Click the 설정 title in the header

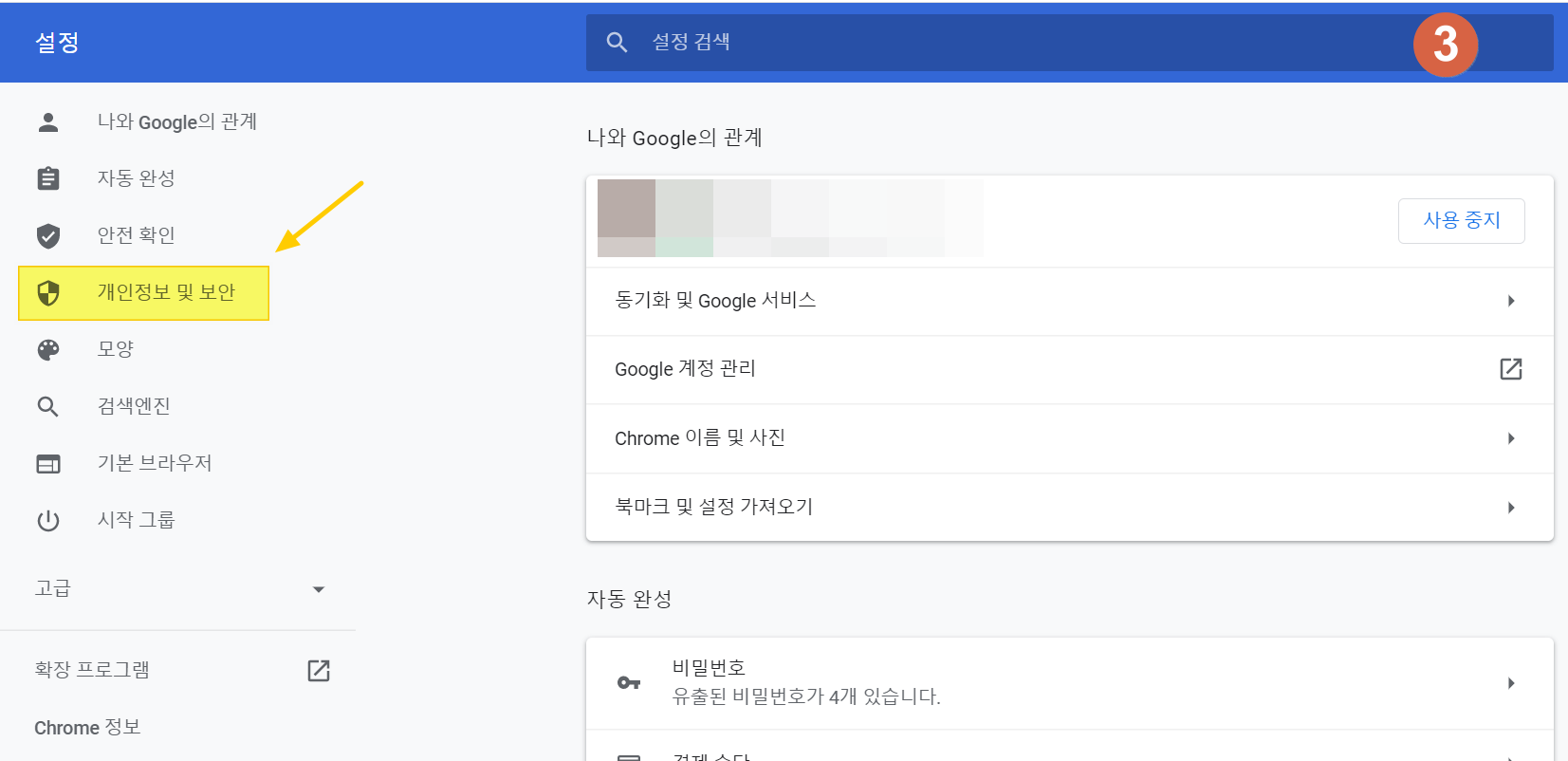tap(57, 43)
